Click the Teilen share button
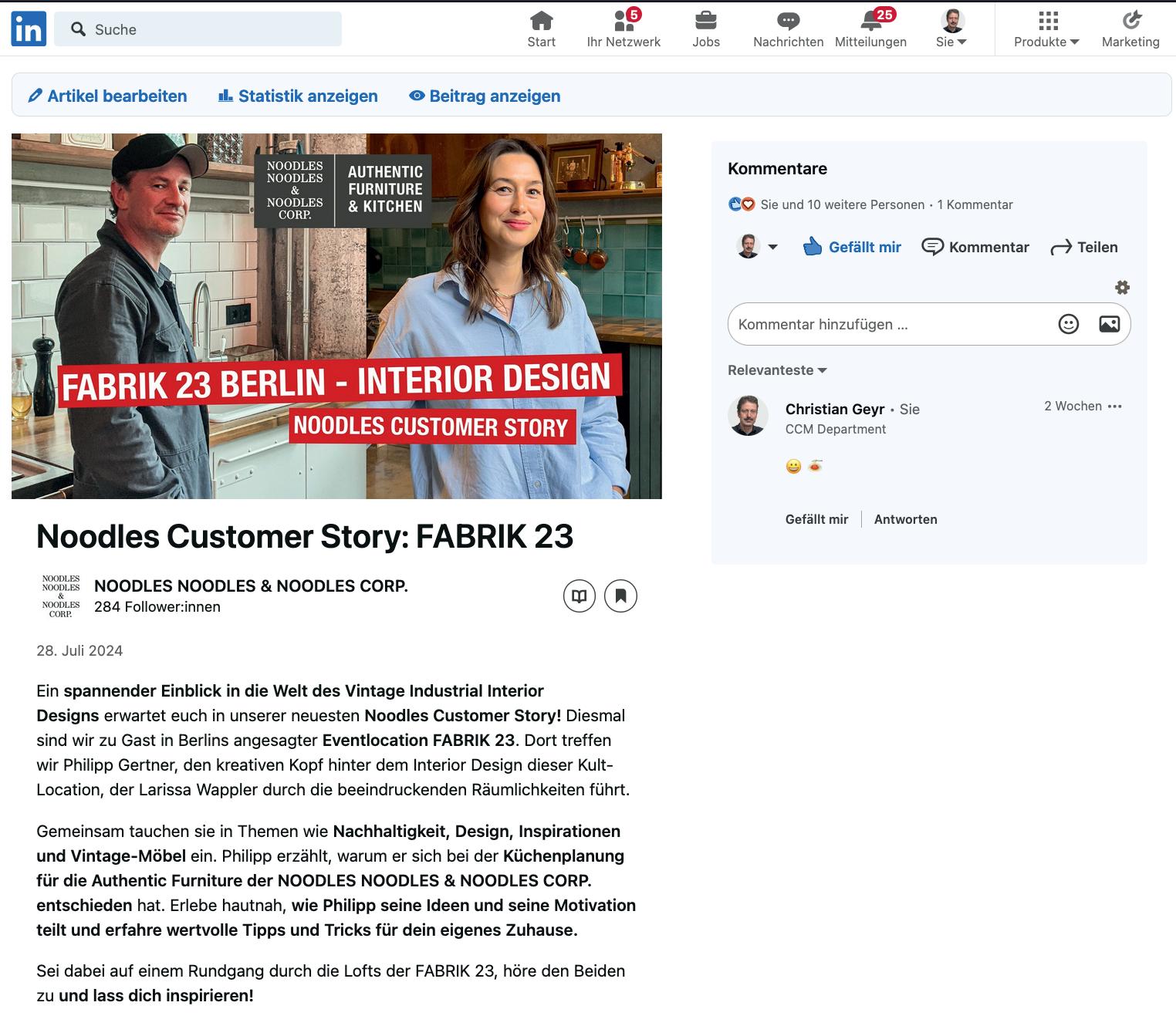 pos(1084,247)
